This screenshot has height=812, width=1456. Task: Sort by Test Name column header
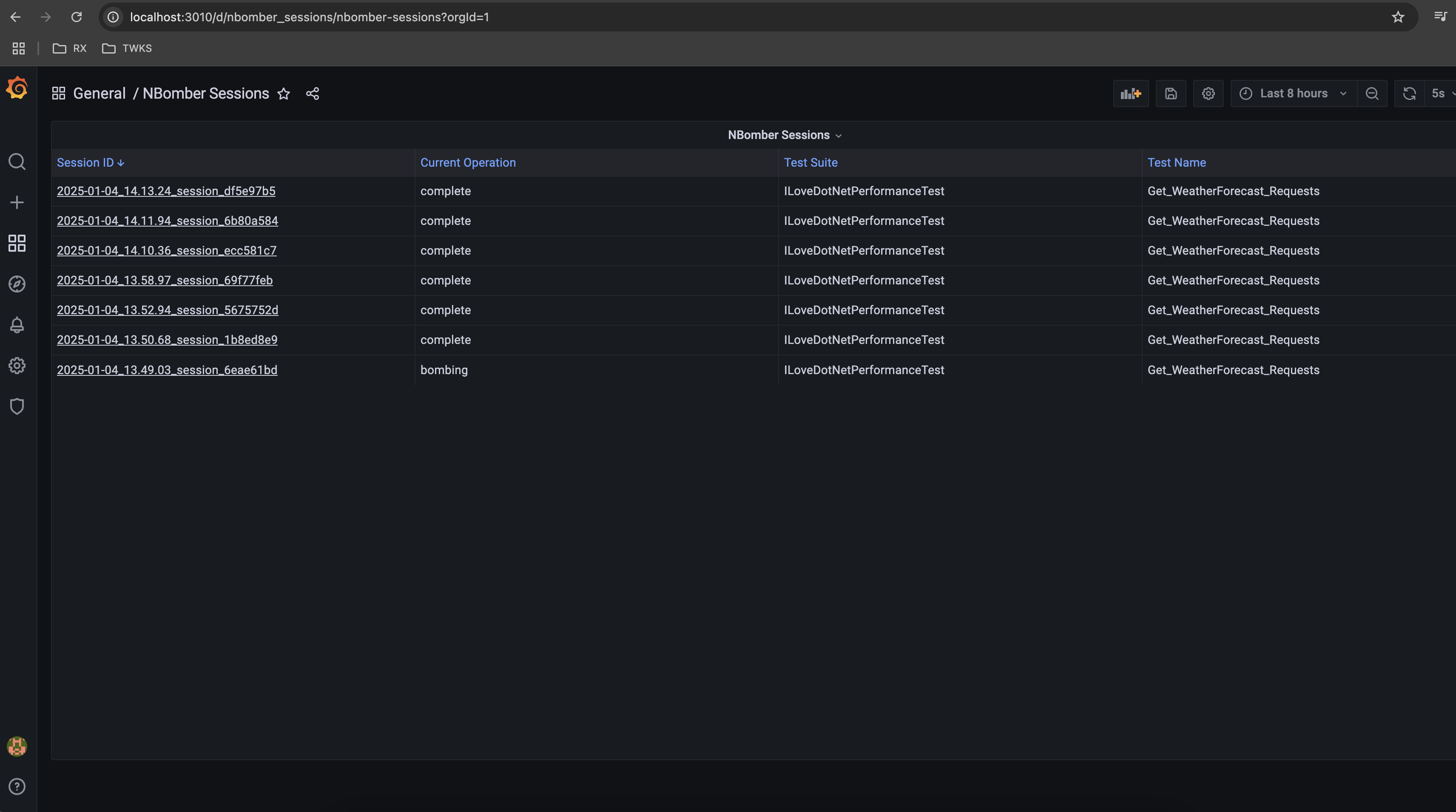coord(1177,163)
